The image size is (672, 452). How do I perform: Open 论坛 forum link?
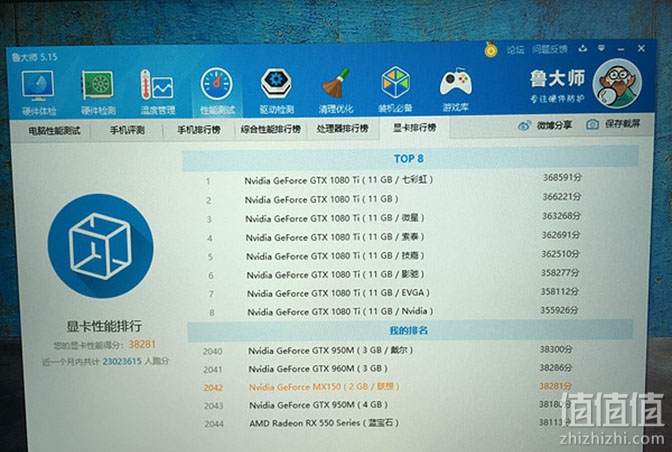pyautogui.click(x=515, y=50)
